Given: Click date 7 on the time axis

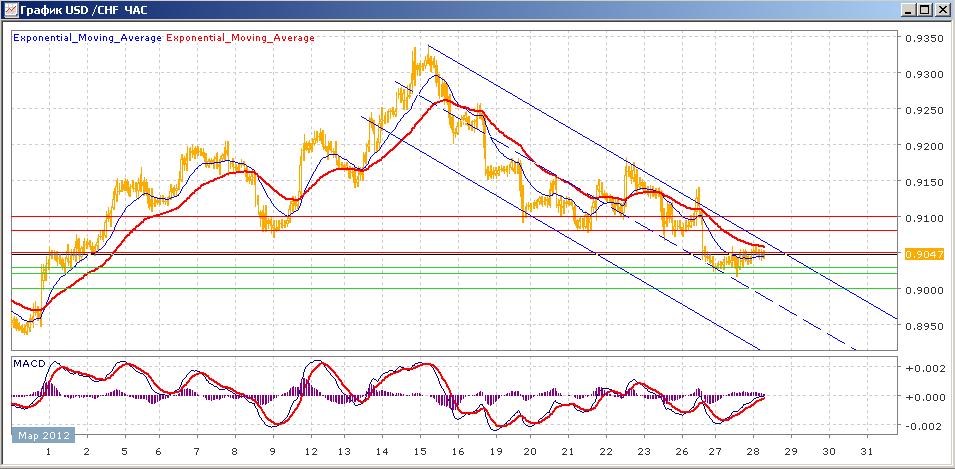Looking at the screenshot, I should point(196,452).
